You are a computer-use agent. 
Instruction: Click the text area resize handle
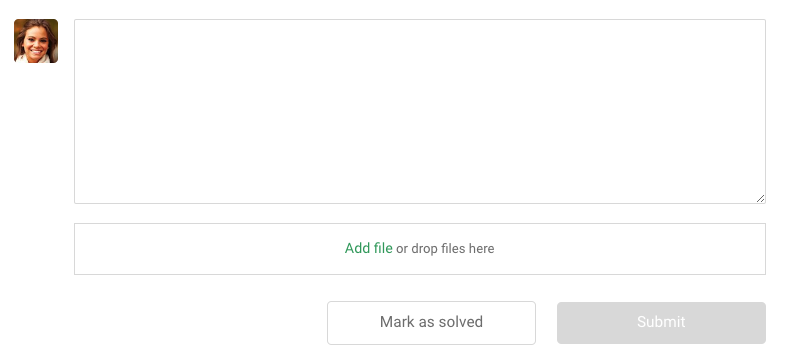760,198
